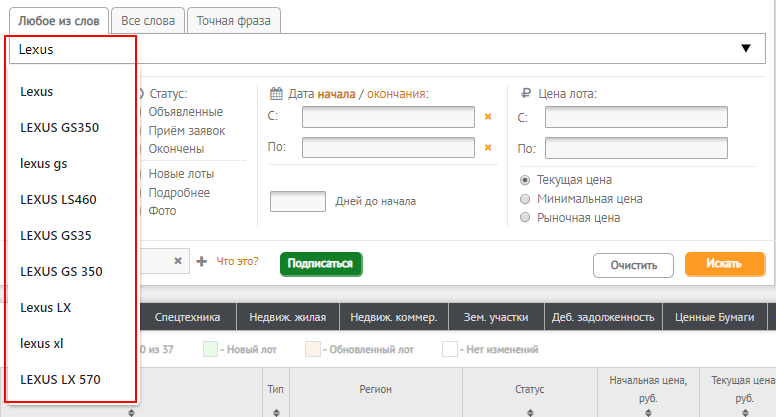The height and width of the screenshot is (417, 776).
Task: Click the plus icon next to 'Что это?'
Action: [x=201, y=261]
